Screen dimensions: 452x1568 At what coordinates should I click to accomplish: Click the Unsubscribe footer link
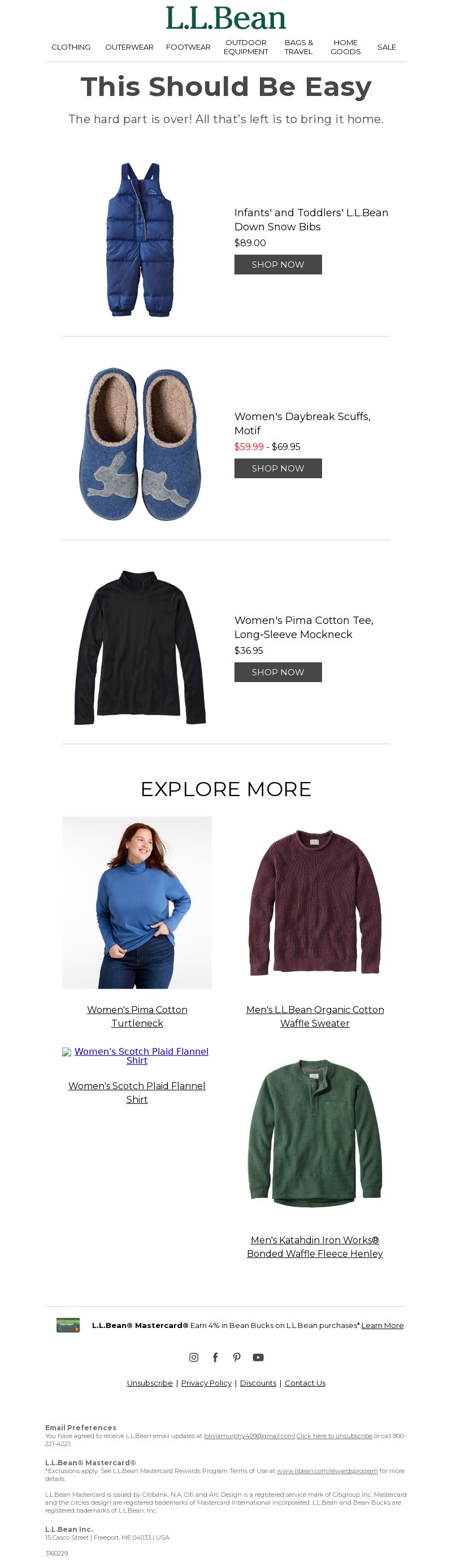coord(149,1383)
